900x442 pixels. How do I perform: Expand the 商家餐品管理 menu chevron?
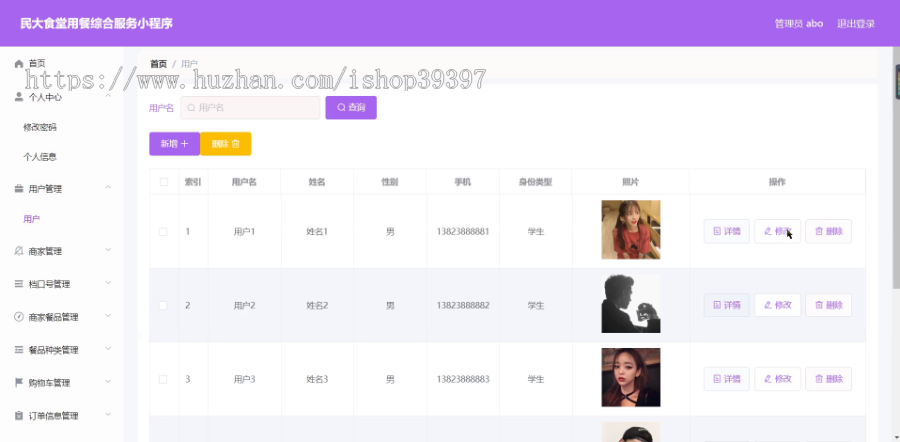(x=108, y=316)
